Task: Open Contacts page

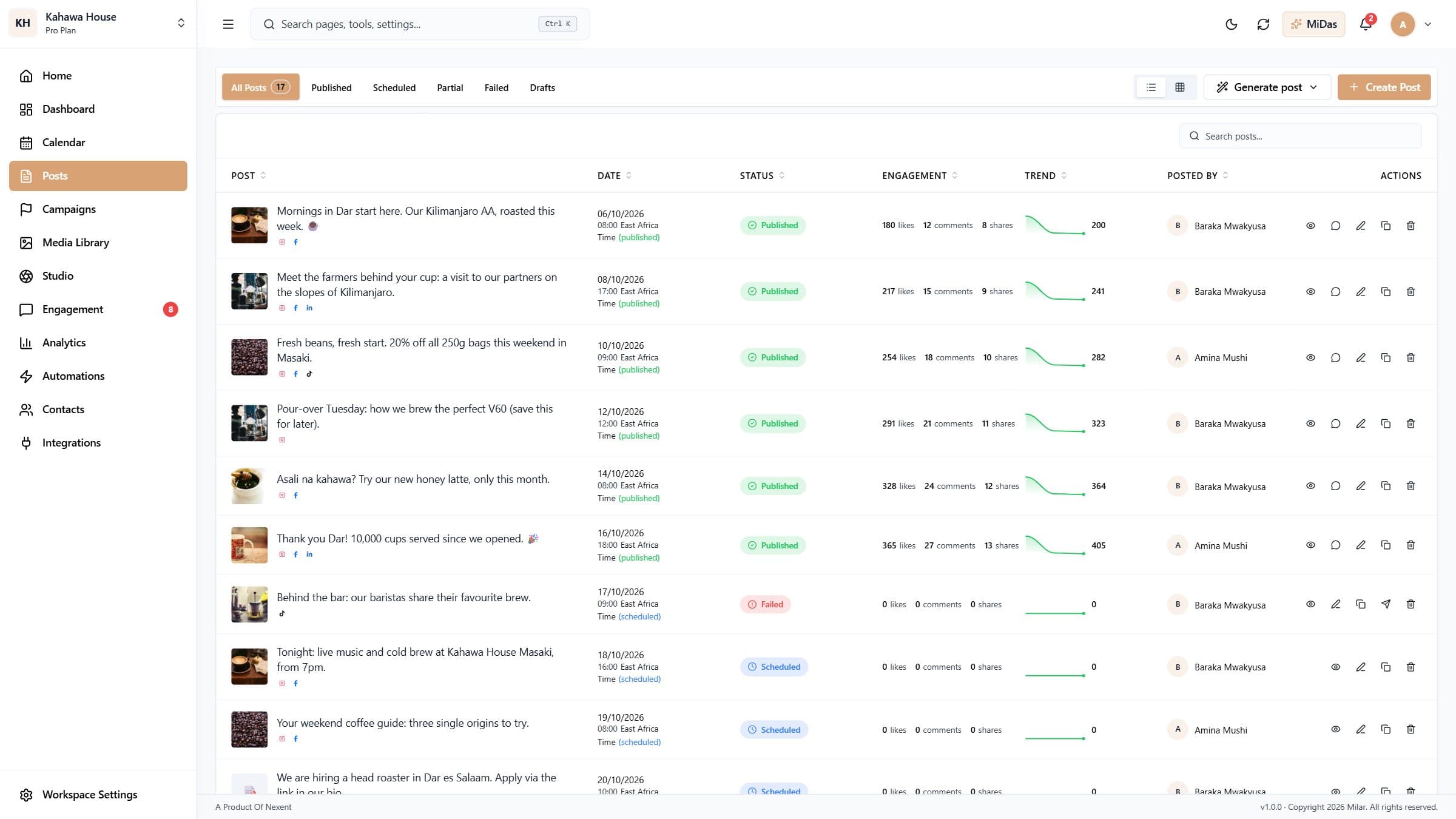Action: click(x=98, y=409)
